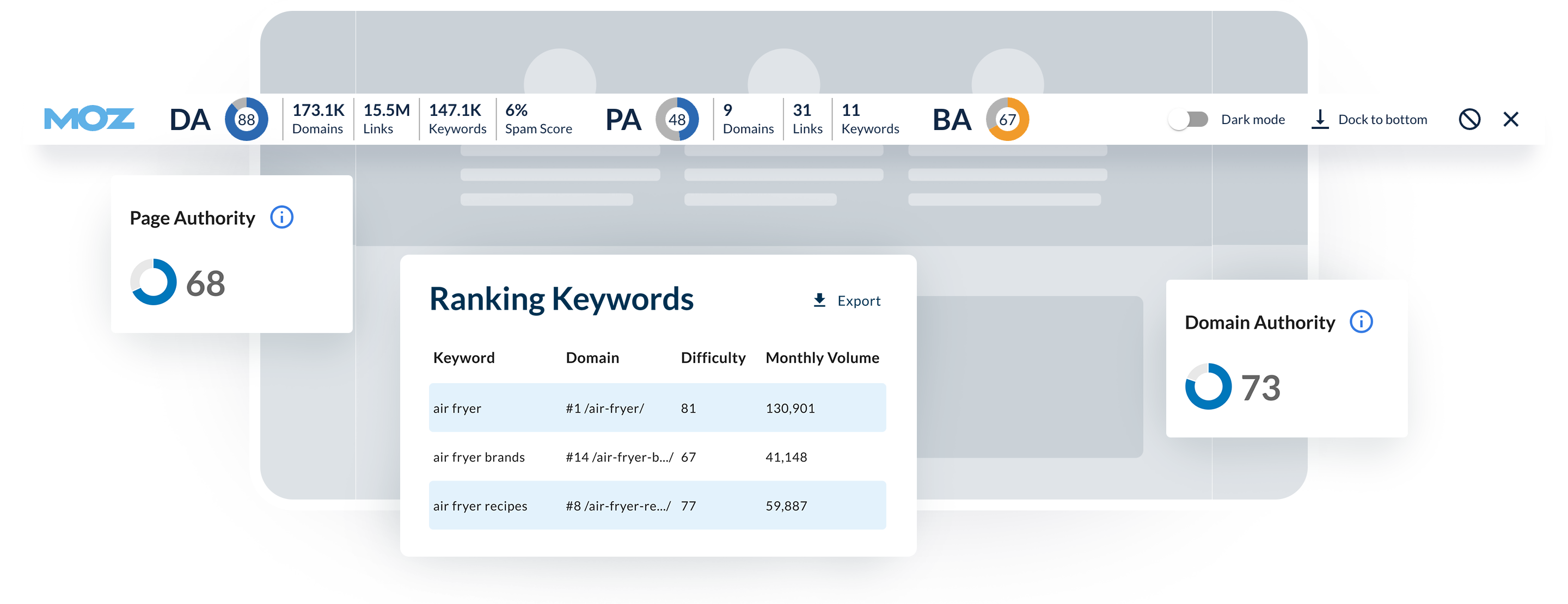Click the Dock to bottom icon

(1319, 119)
